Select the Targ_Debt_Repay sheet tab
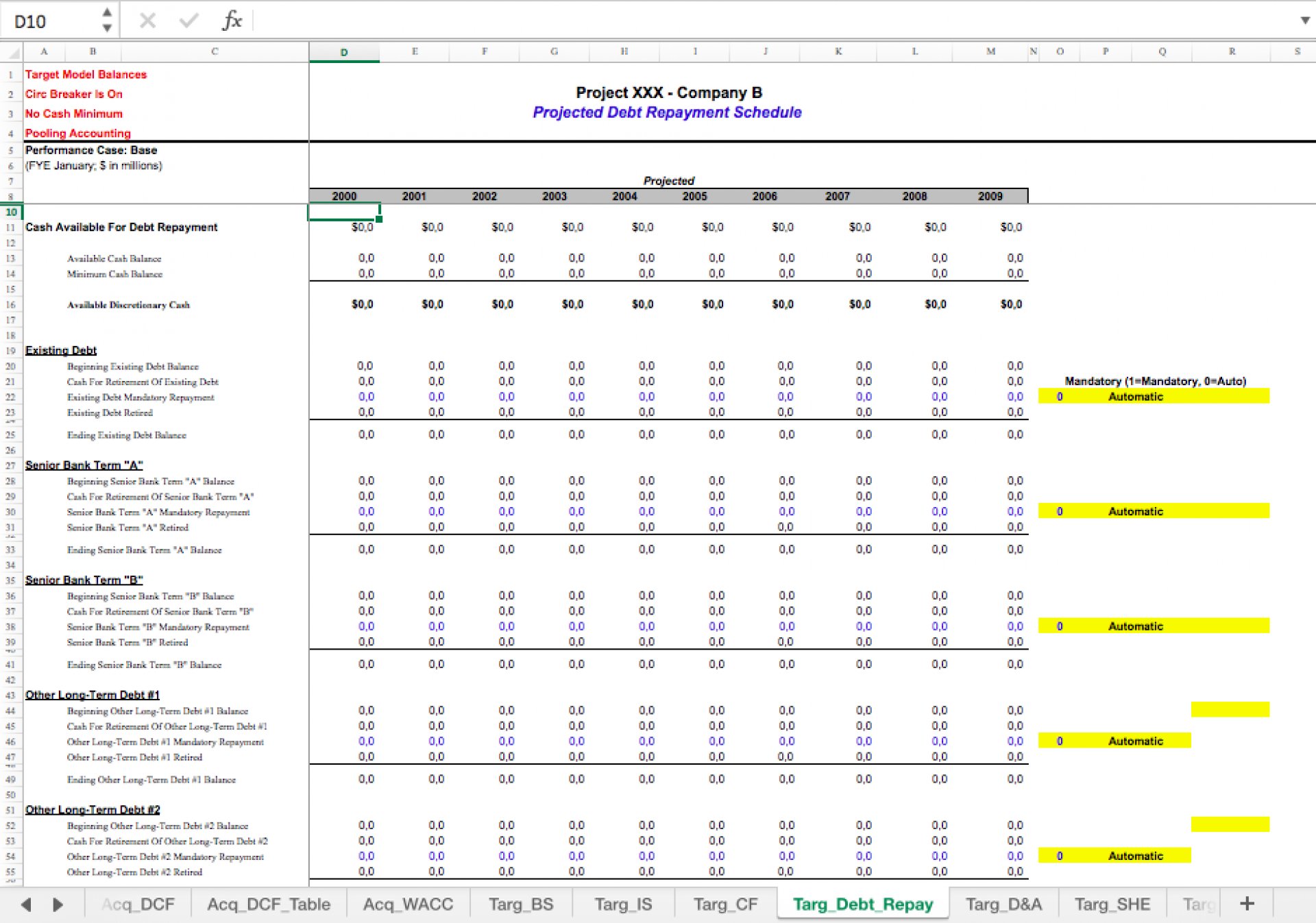Viewport: 1316px width, 923px height. 863,904
